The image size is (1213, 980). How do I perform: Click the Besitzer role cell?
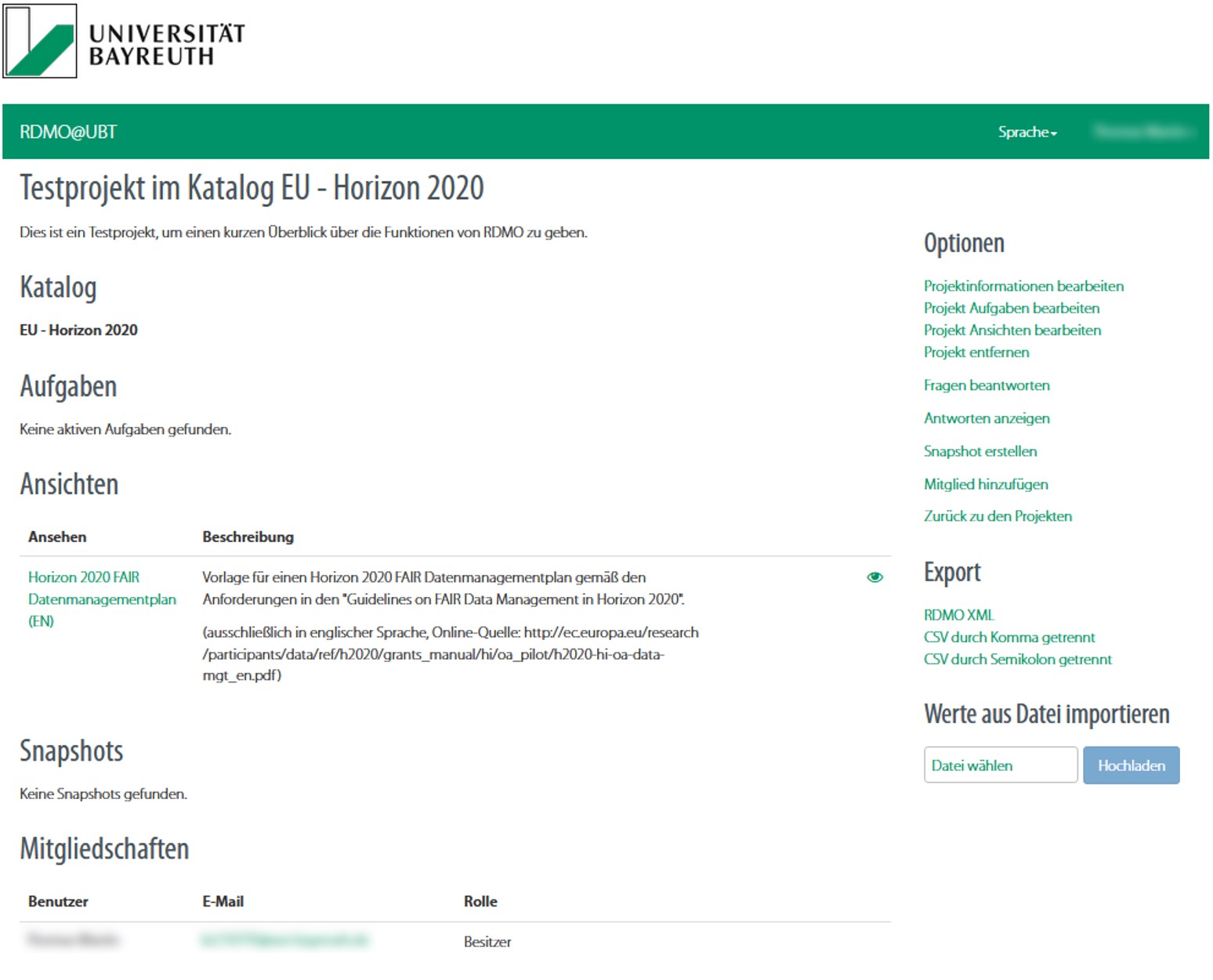[487, 942]
